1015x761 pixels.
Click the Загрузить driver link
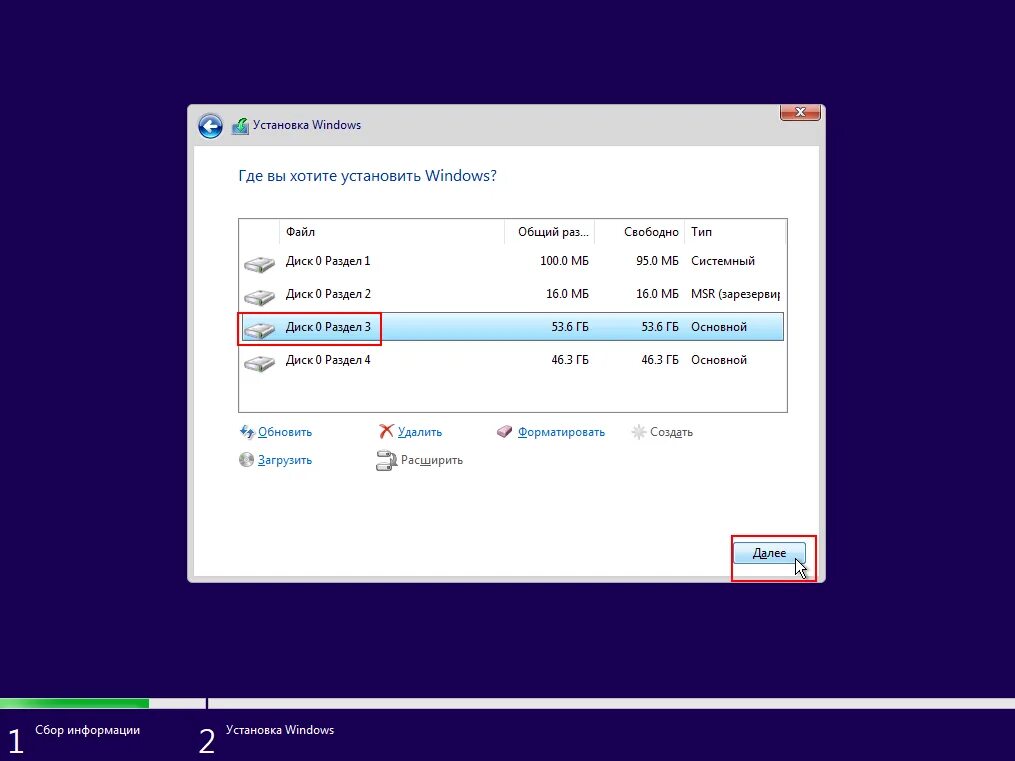285,460
